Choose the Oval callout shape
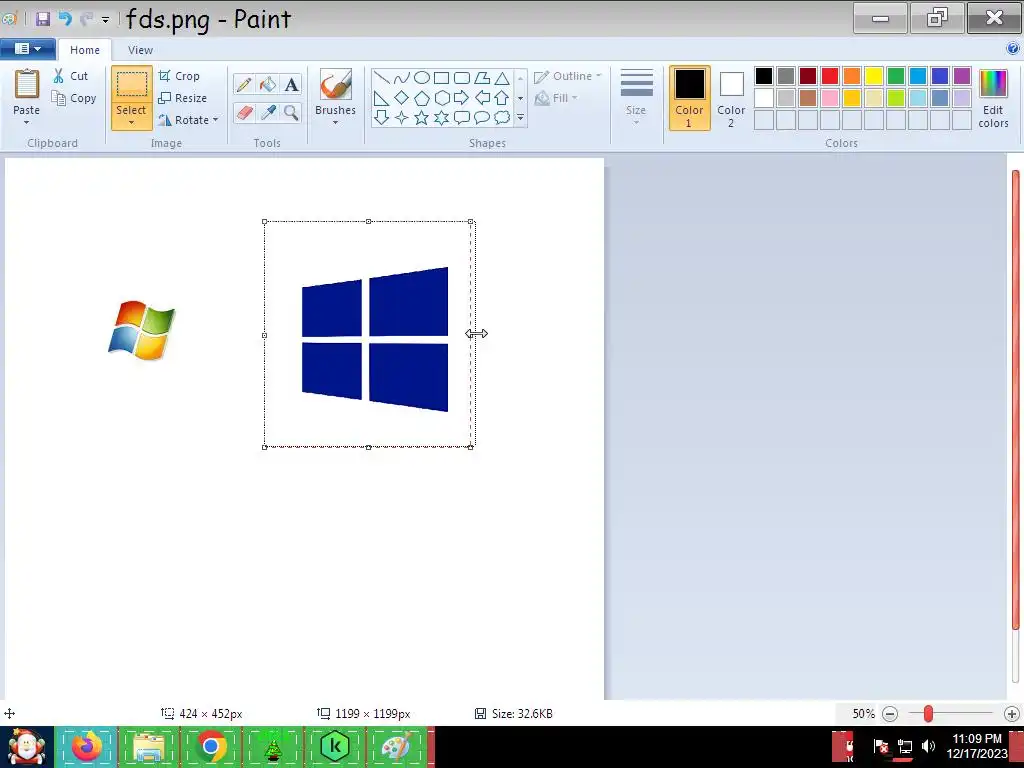 pyautogui.click(x=482, y=118)
